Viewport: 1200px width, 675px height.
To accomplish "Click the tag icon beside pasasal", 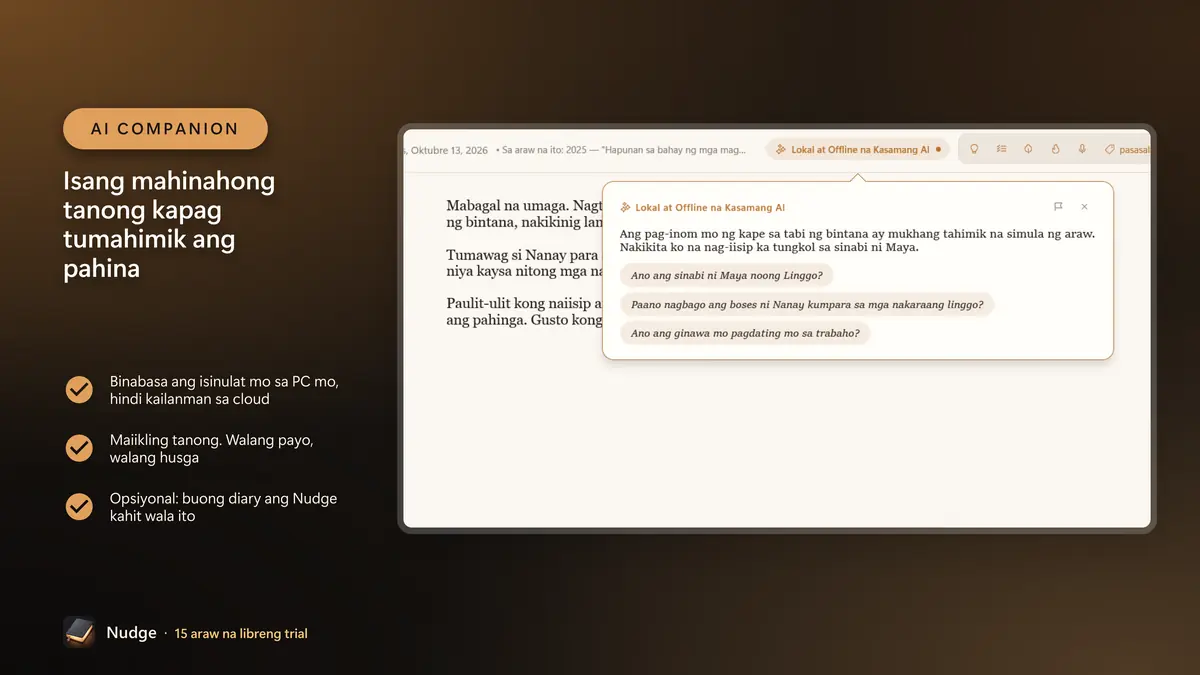I will 1109,149.
